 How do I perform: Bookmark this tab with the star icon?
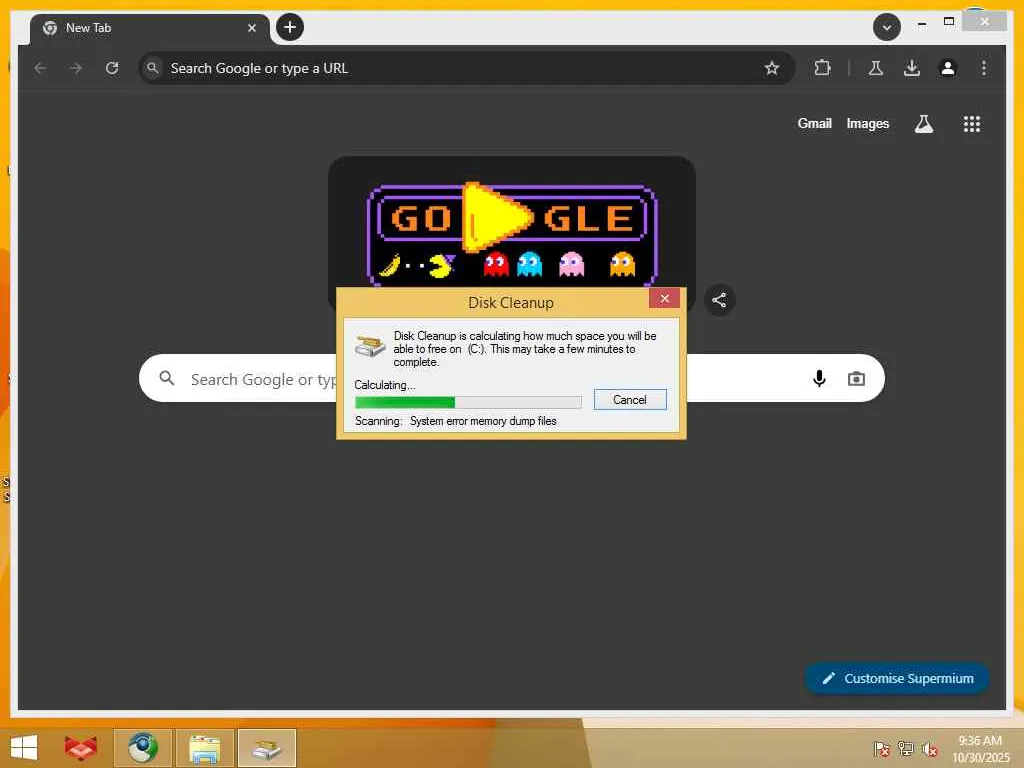[772, 68]
